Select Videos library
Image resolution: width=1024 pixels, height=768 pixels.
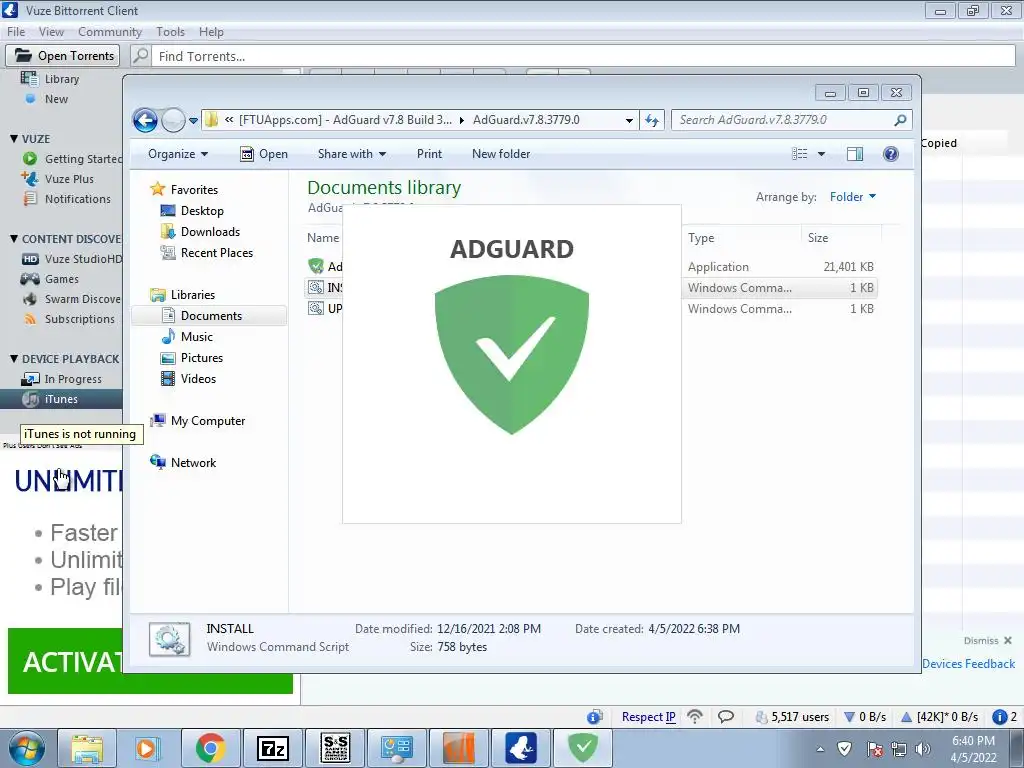click(189, 379)
